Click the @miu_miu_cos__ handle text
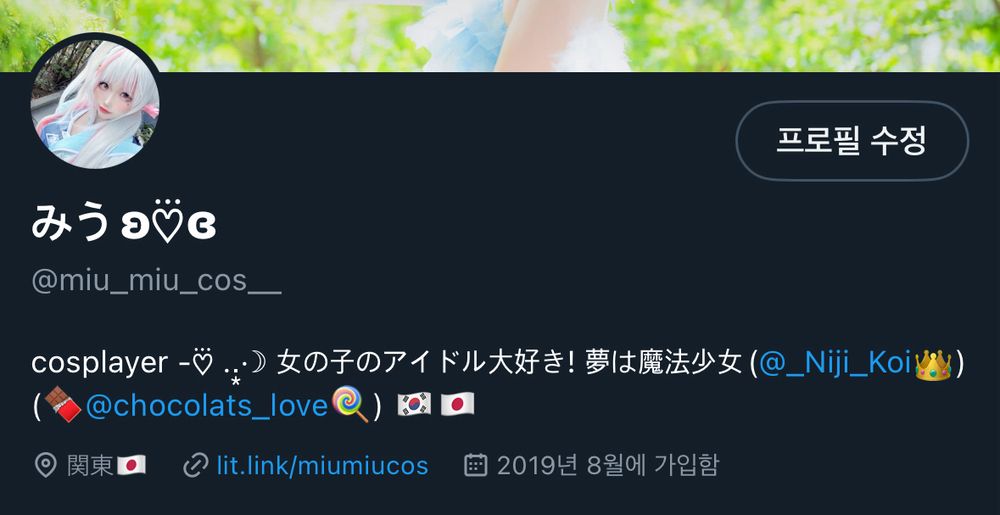Image resolution: width=1000 pixels, height=515 pixels. (156, 281)
